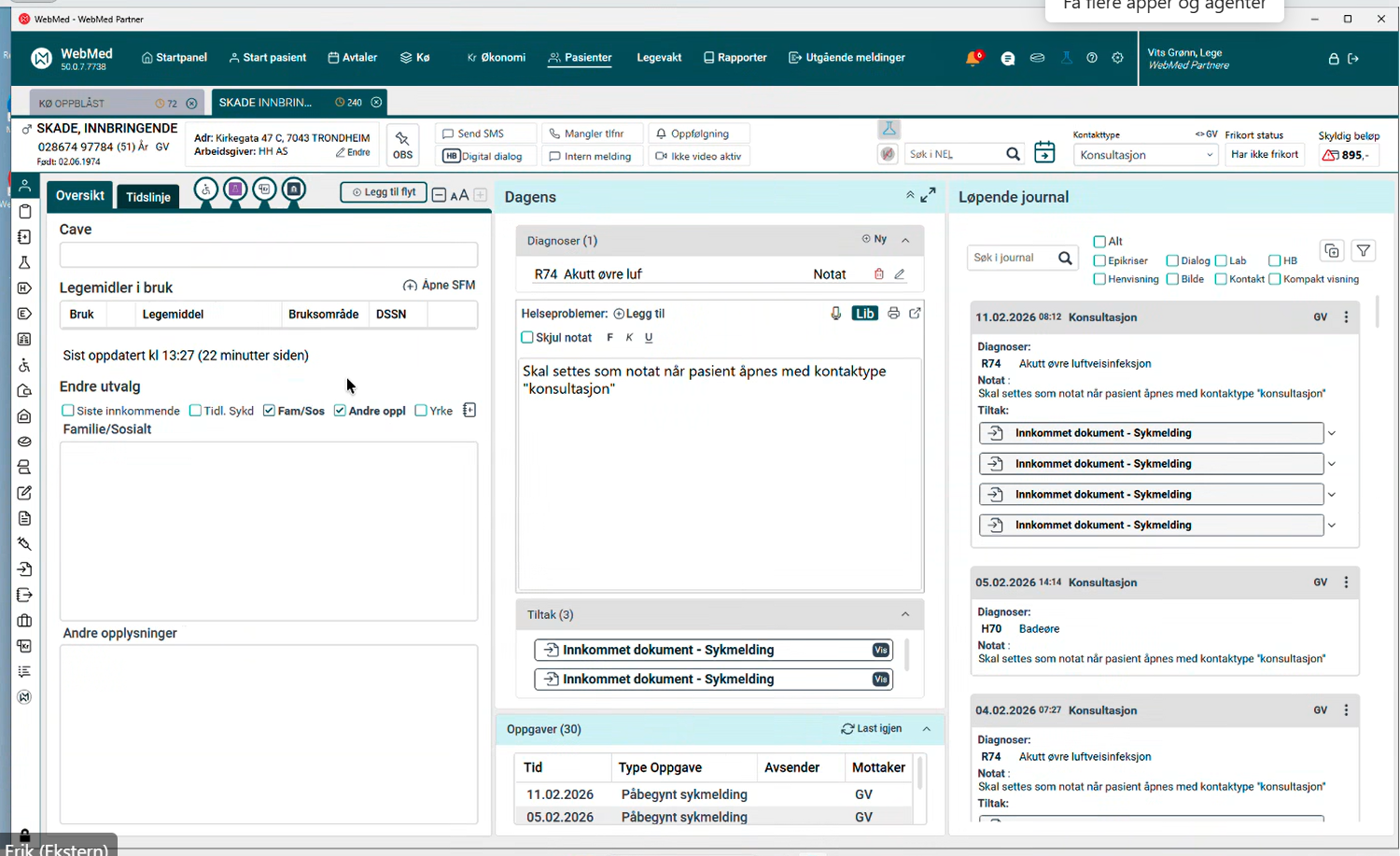Click the Lib icon next to the note
1400x856 pixels.
click(865, 313)
